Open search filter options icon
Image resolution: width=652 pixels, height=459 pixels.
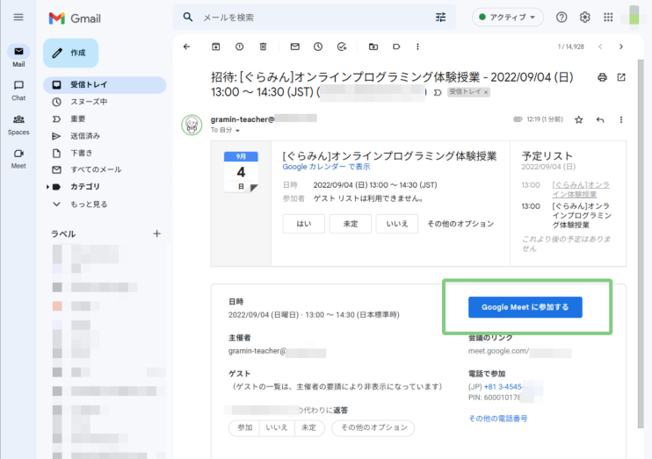point(440,17)
